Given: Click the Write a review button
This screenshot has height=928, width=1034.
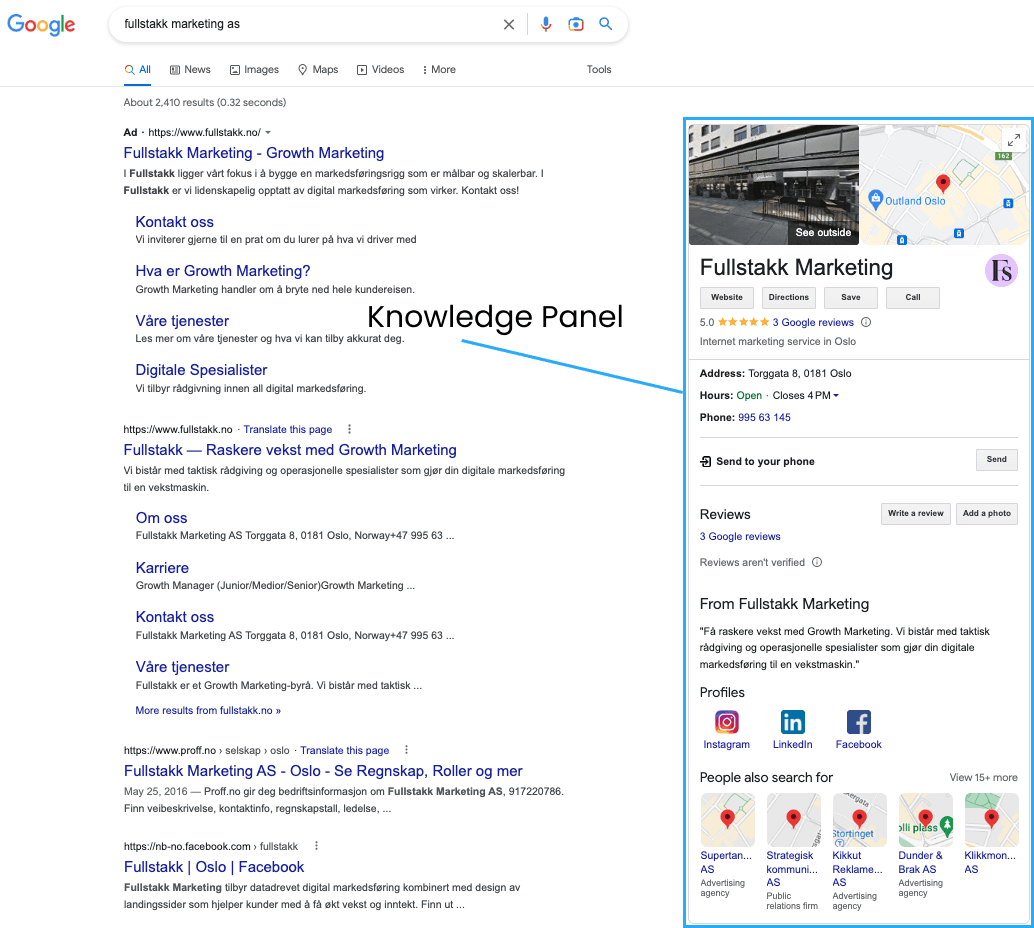Looking at the screenshot, I should point(915,514).
